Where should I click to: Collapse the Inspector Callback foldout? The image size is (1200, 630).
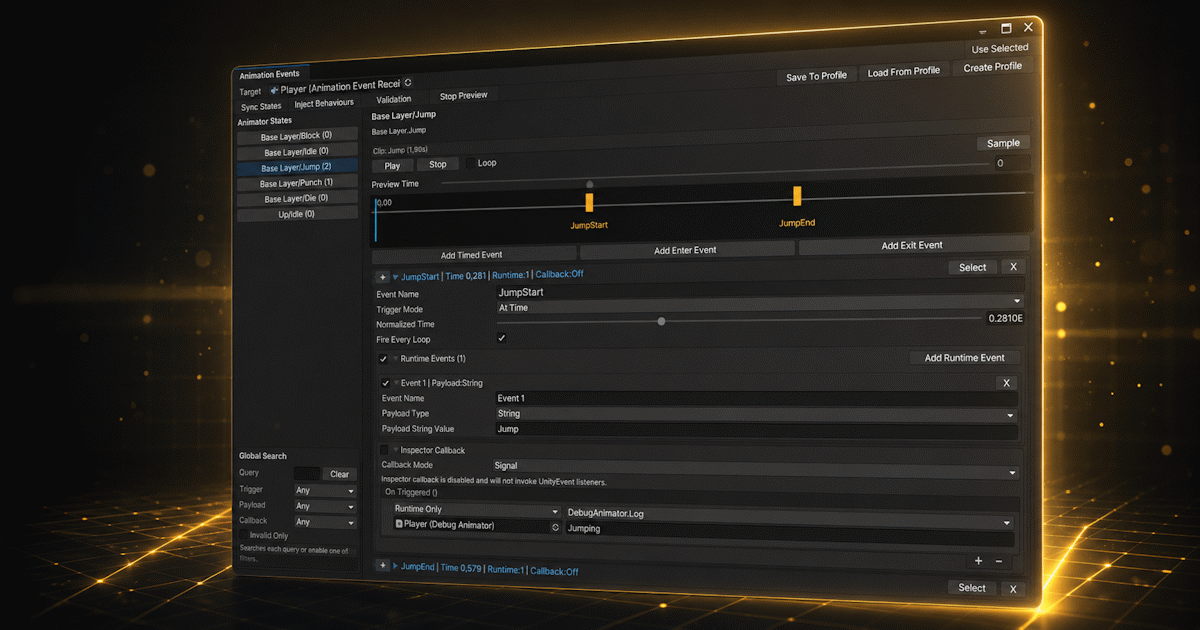[x=395, y=450]
